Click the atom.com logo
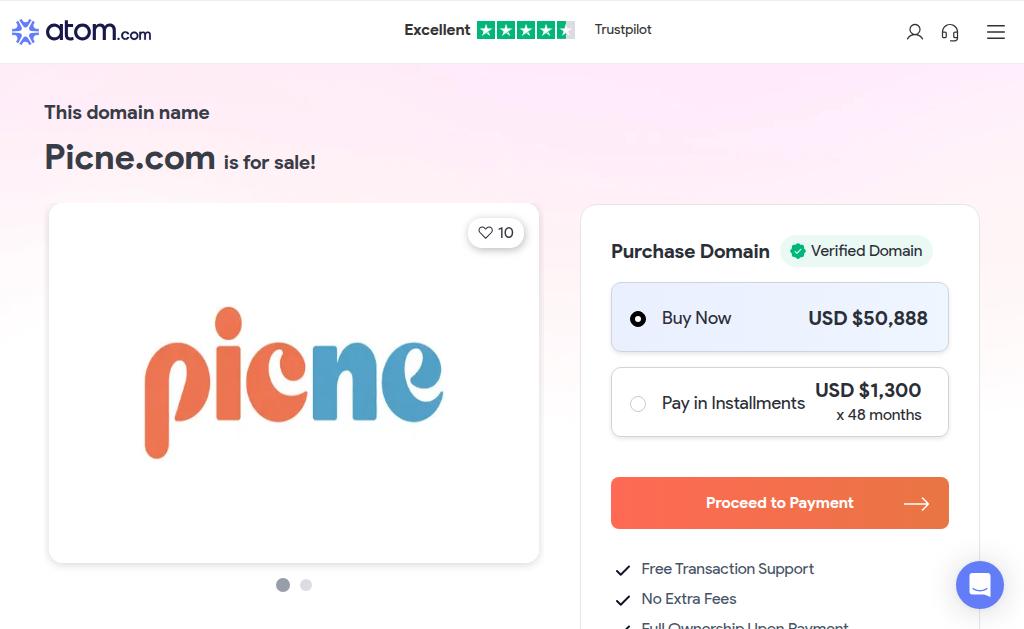The image size is (1024, 629). coord(82,32)
